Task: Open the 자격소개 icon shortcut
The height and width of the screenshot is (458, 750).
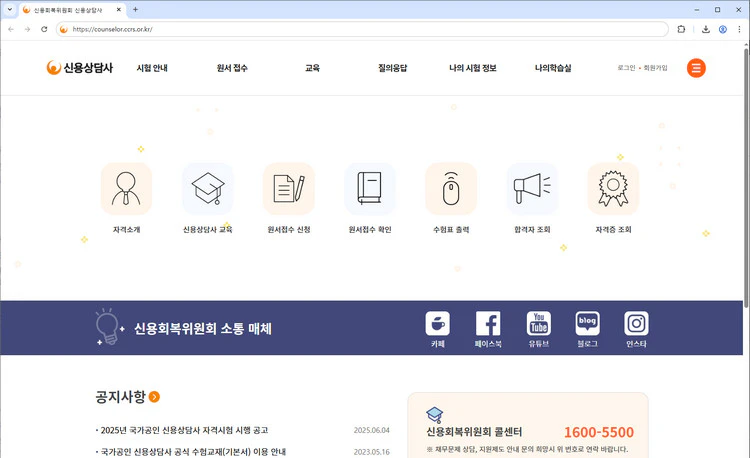Action: [x=126, y=189]
